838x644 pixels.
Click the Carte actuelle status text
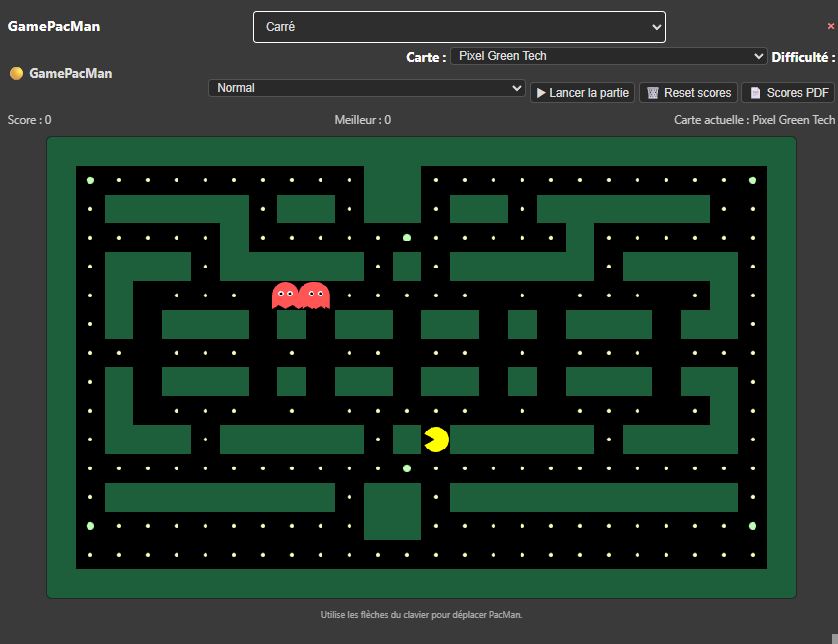click(x=754, y=120)
